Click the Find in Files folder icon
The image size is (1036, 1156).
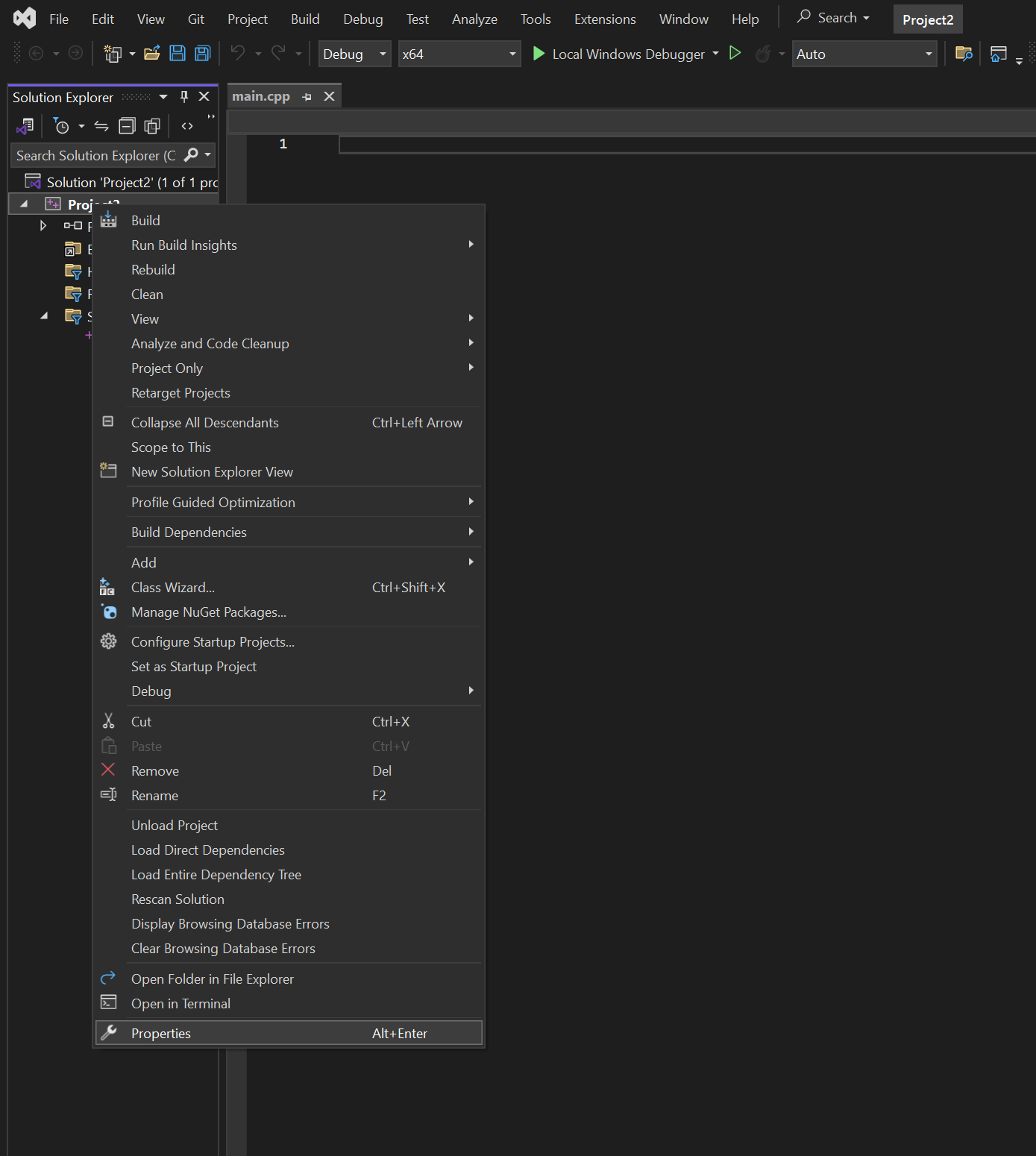pyautogui.click(x=964, y=54)
